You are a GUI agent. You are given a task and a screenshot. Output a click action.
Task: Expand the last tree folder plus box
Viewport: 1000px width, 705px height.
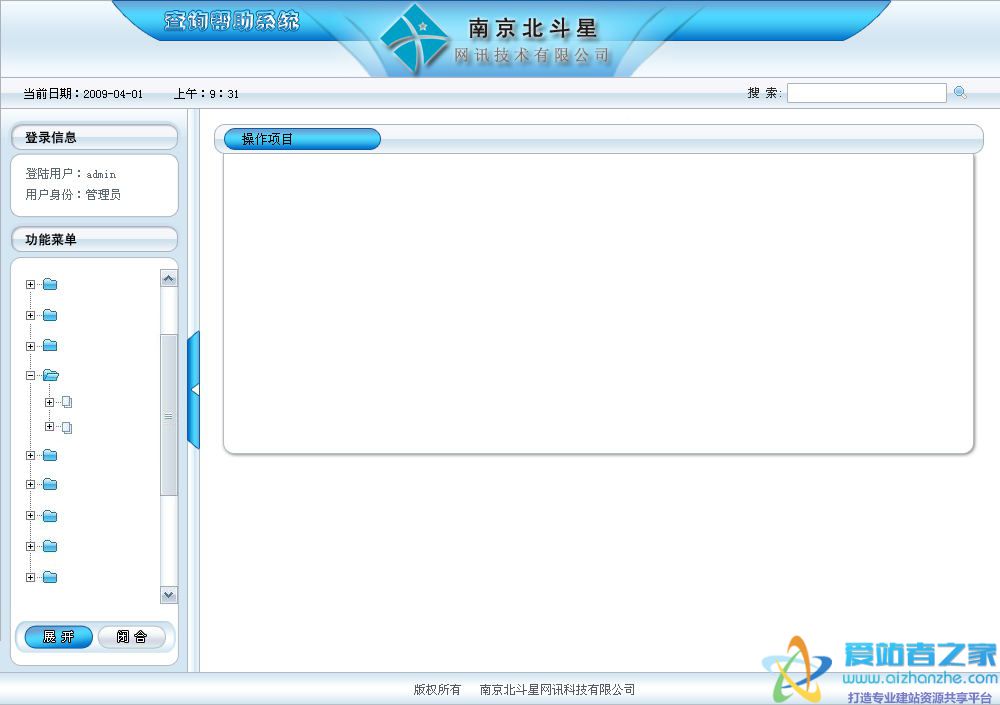30,577
